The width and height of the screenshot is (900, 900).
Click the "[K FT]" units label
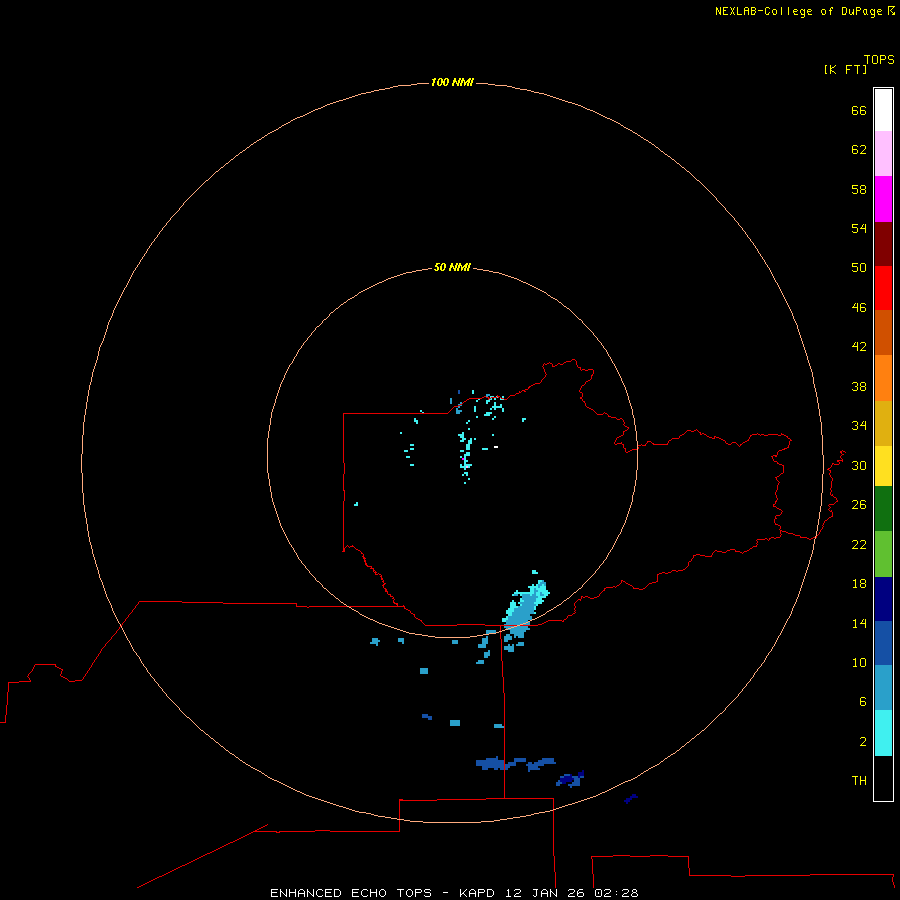click(x=845, y=69)
